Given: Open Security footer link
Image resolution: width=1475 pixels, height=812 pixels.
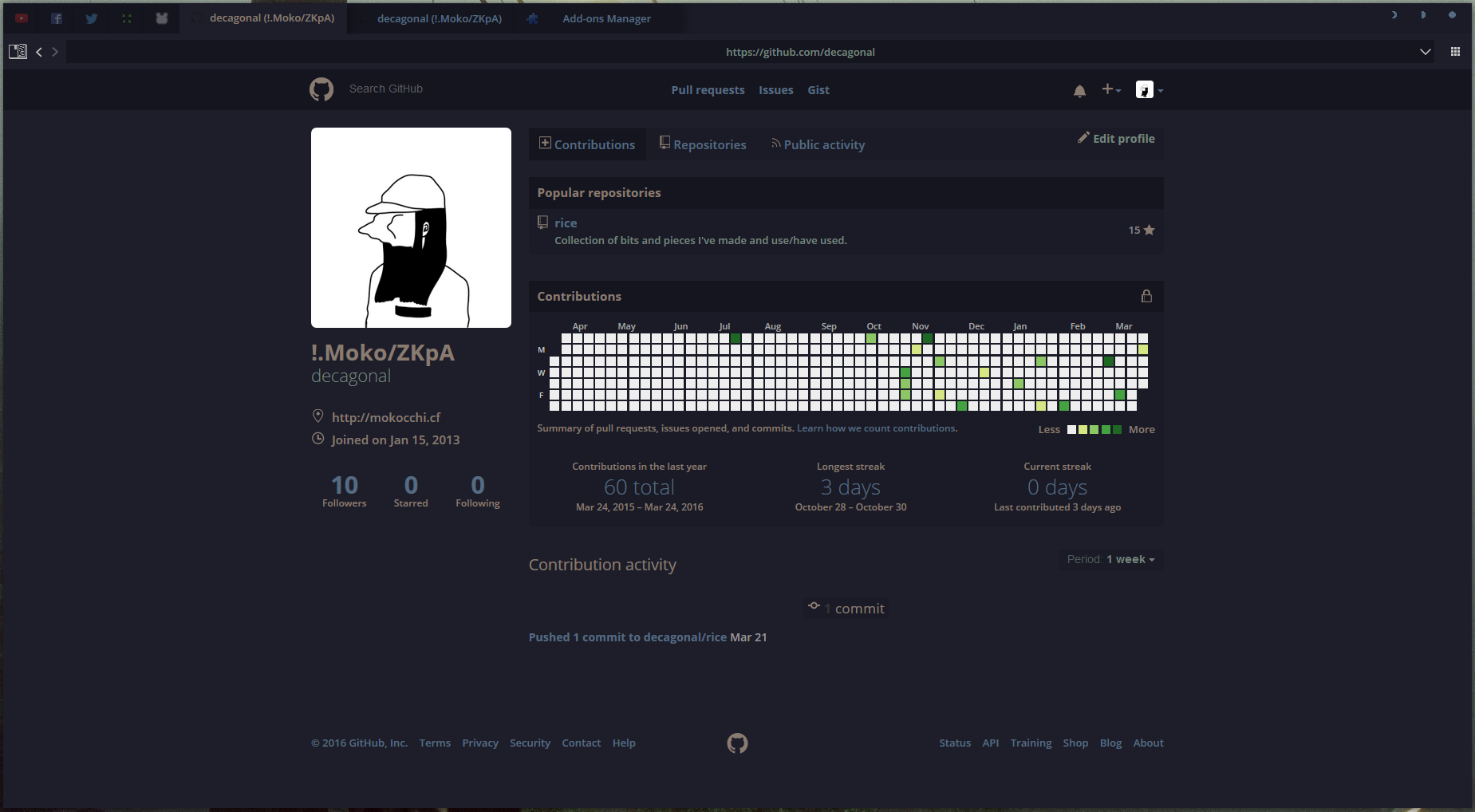Looking at the screenshot, I should pyautogui.click(x=530, y=743).
